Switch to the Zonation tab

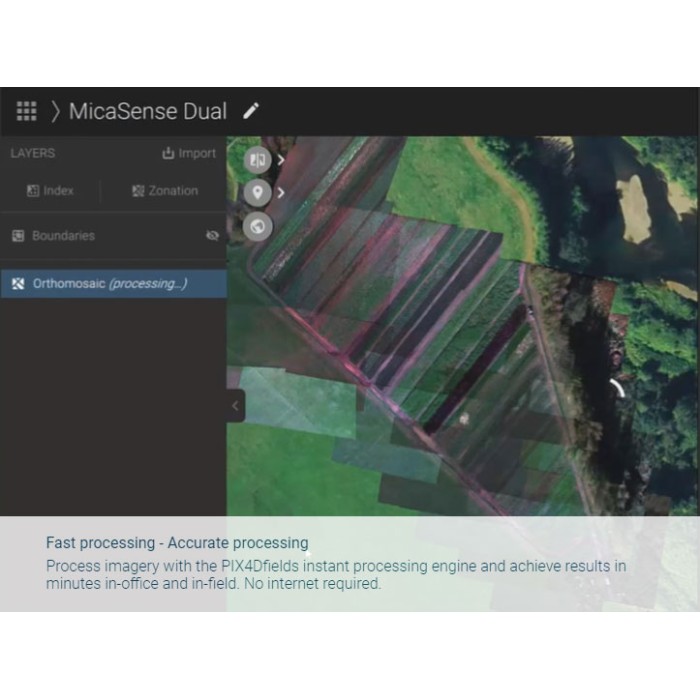coord(165,191)
